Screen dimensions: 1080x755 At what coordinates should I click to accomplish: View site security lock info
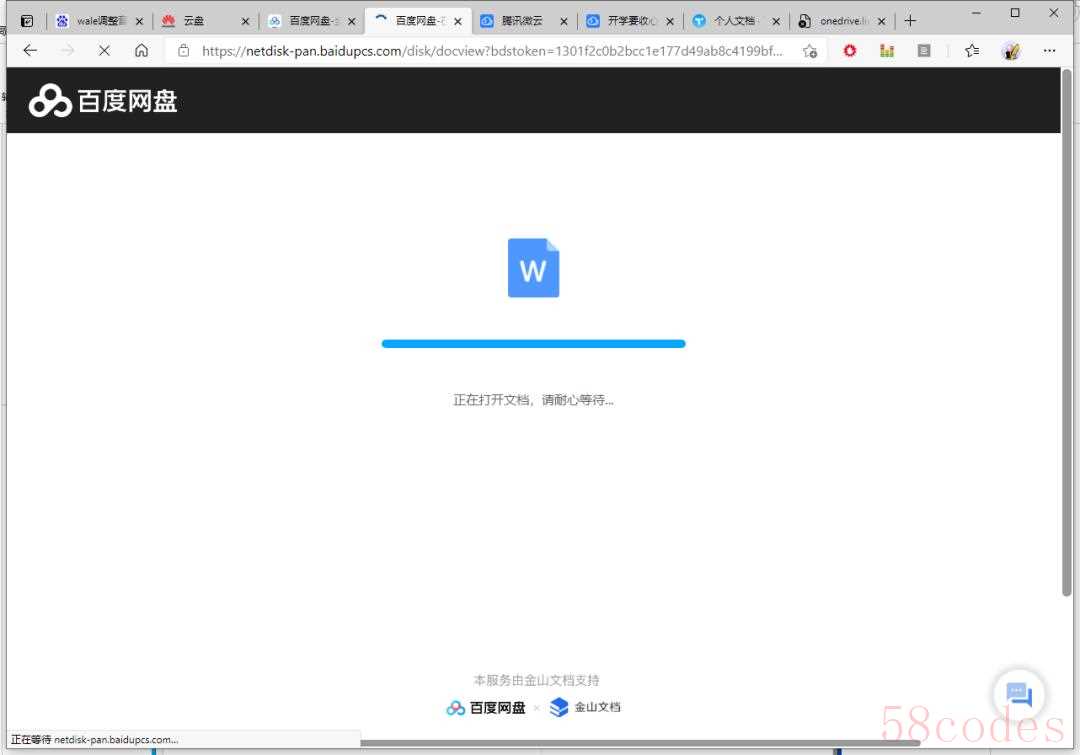183,50
